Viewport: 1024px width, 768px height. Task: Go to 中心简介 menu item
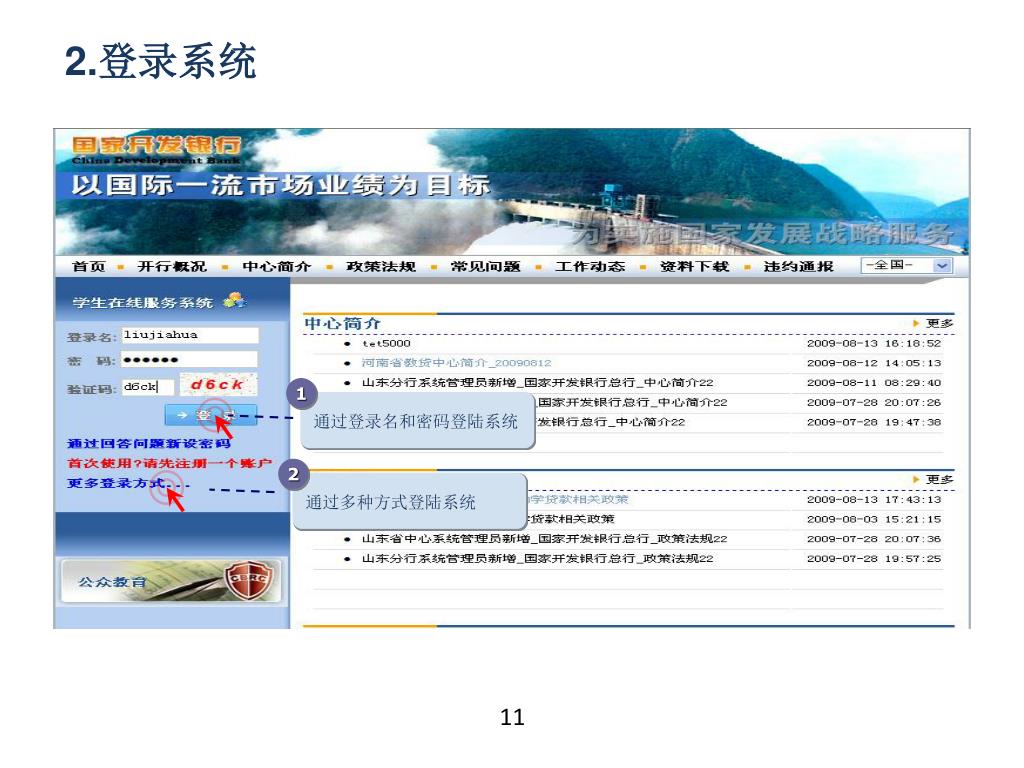pos(276,266)
